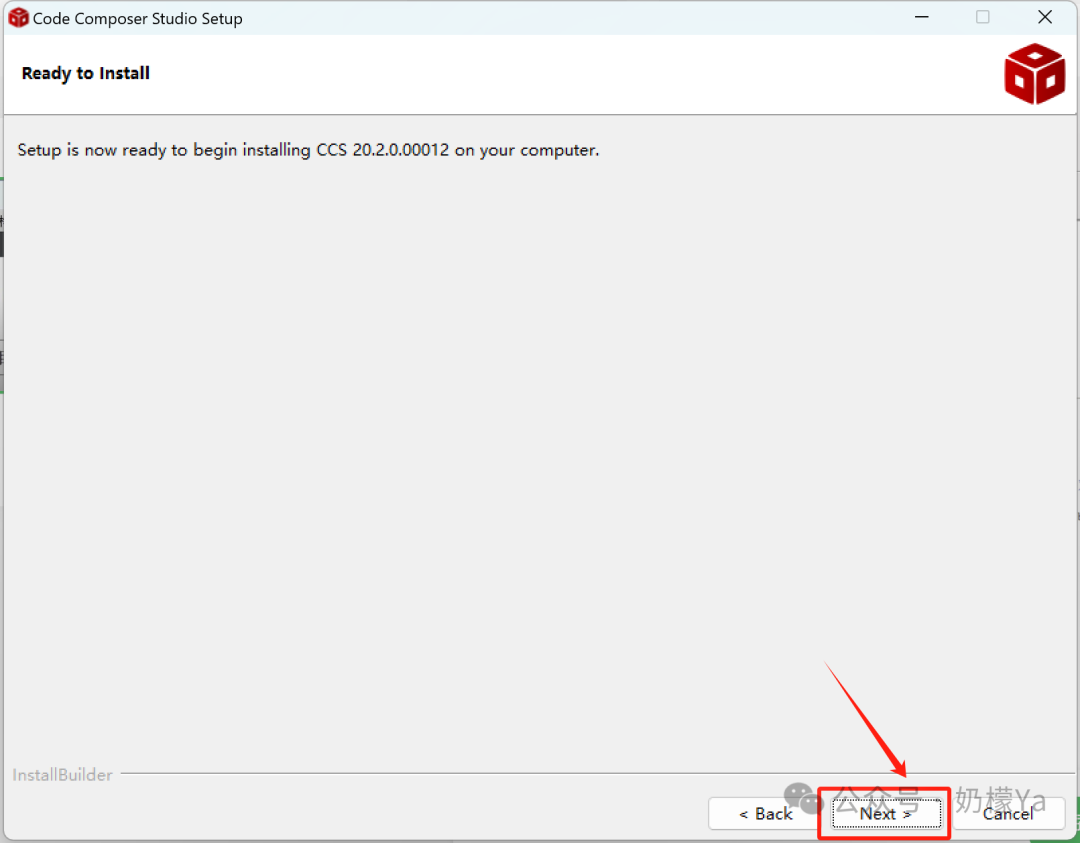Viewport: 1080px width, 843px height.
Task: Click the InstallBuilder label
Action: tap(62, 775)
